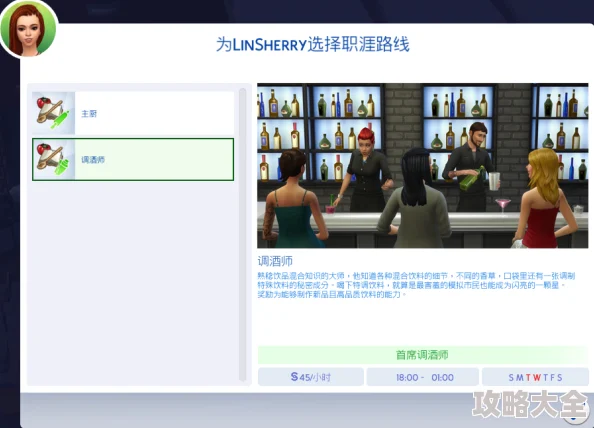This screenshot has height=428, width=594.
Task: Click the mixologist branch description paragraph
Action: click(x=416, y=285)
